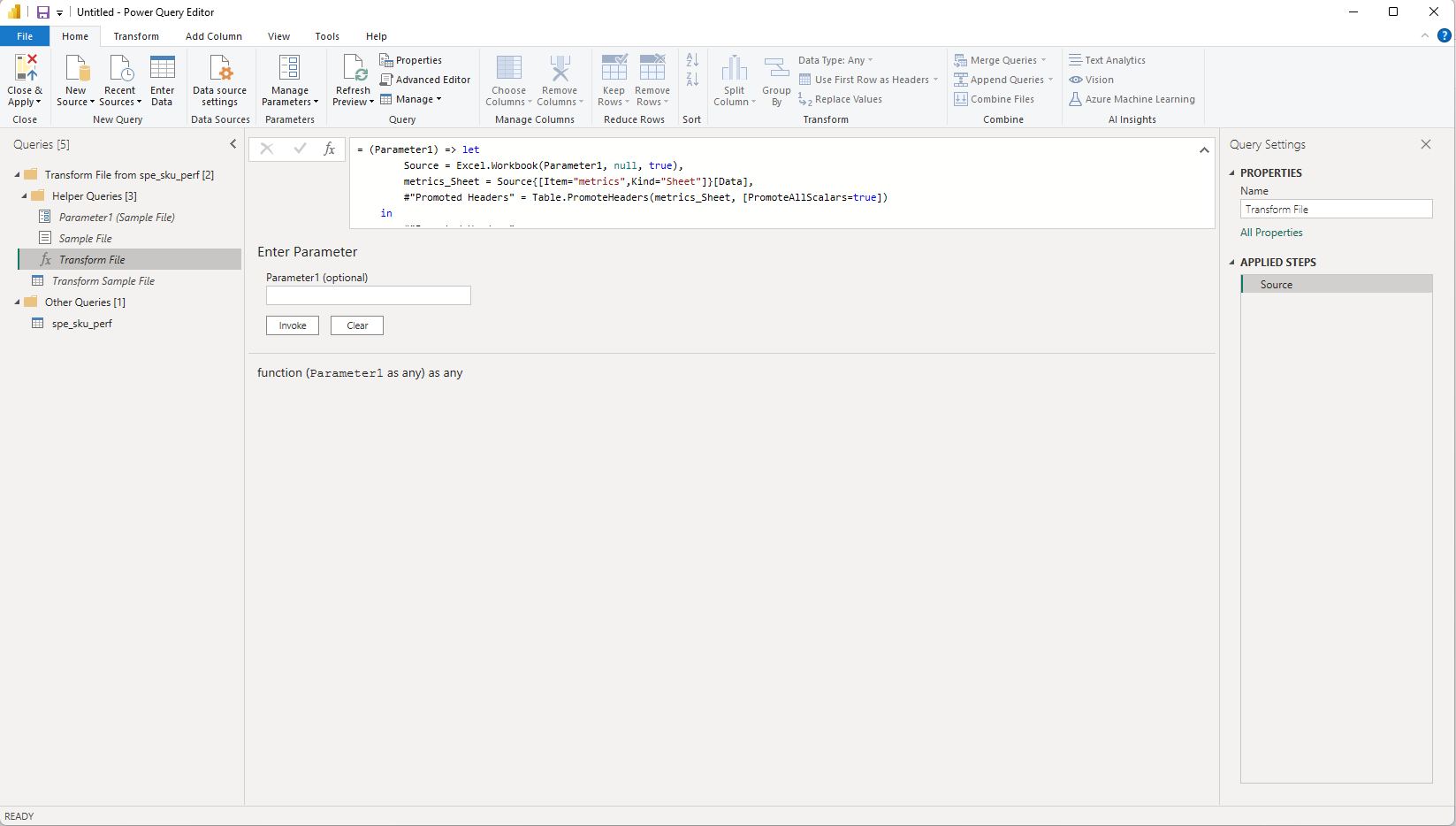The image size is (1456, 826).
Task: Select the Source applied step
Action: 1336,285
